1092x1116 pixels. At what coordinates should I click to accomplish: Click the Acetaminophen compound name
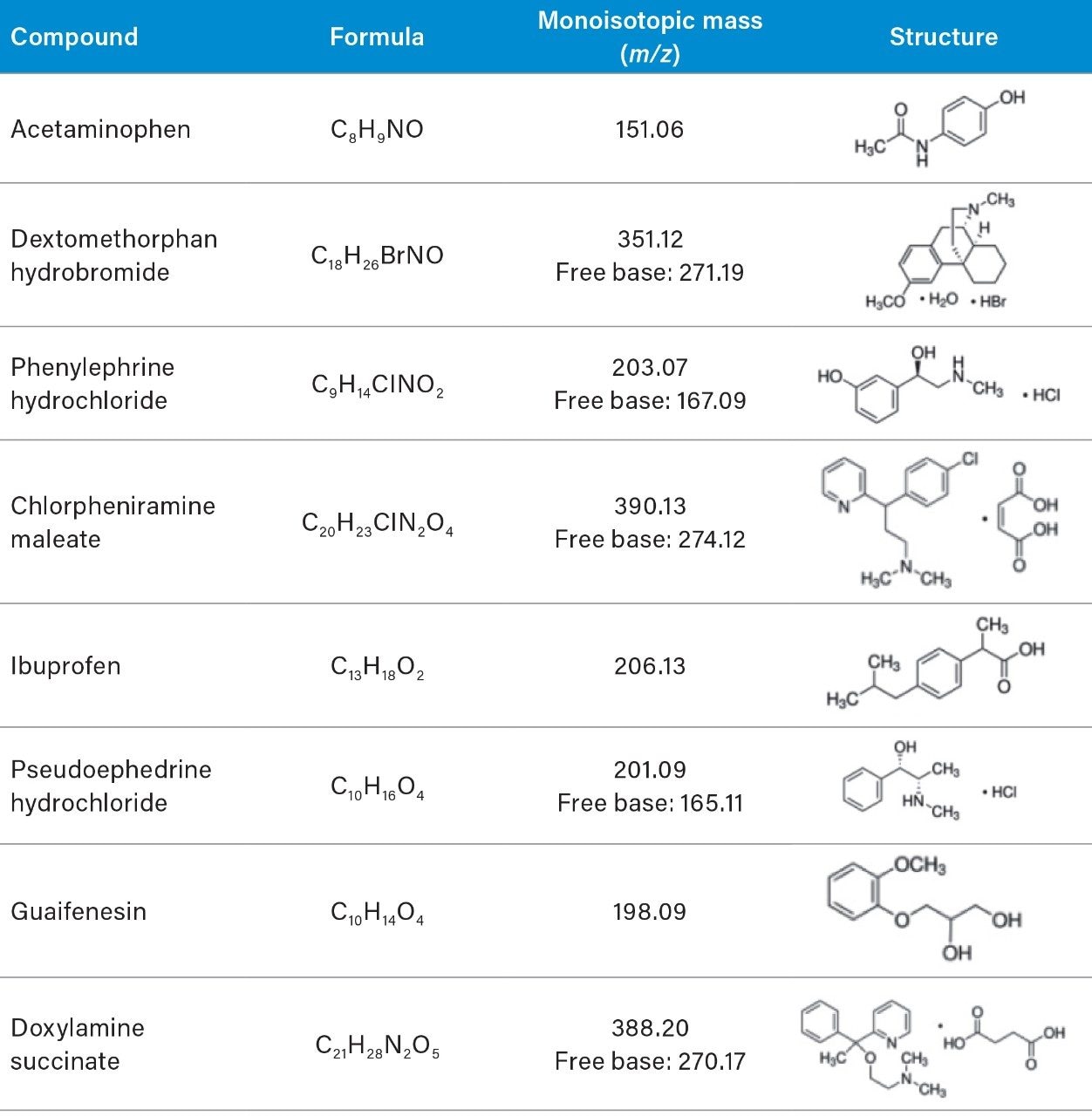[x=100, y=129]
